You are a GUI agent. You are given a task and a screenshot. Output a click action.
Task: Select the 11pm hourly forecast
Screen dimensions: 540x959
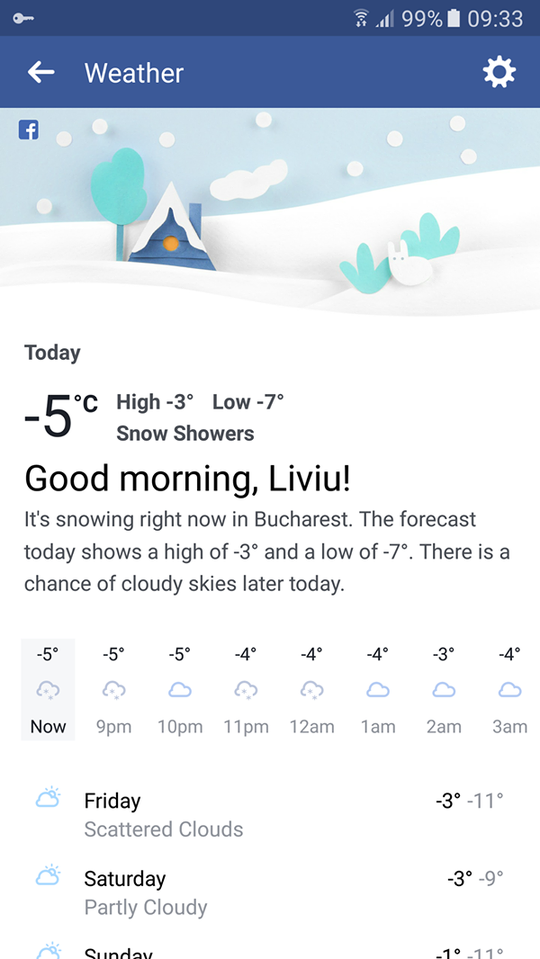point(246,689)
